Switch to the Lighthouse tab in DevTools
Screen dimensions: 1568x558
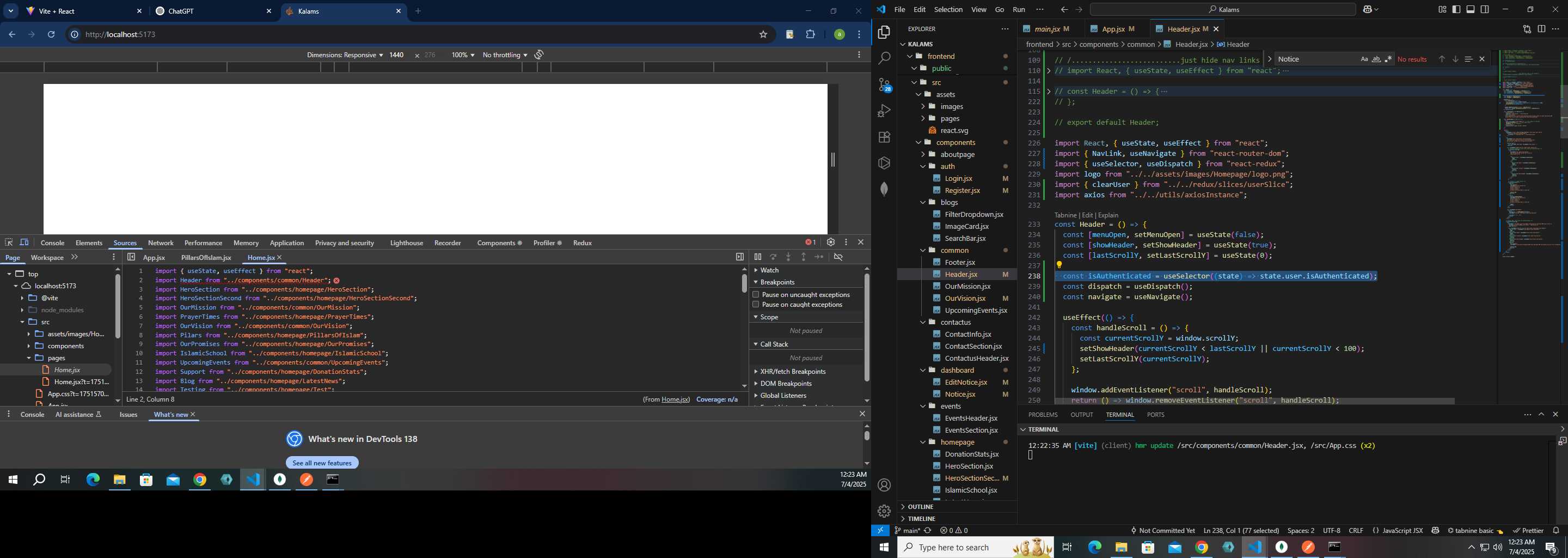(406, 242)
